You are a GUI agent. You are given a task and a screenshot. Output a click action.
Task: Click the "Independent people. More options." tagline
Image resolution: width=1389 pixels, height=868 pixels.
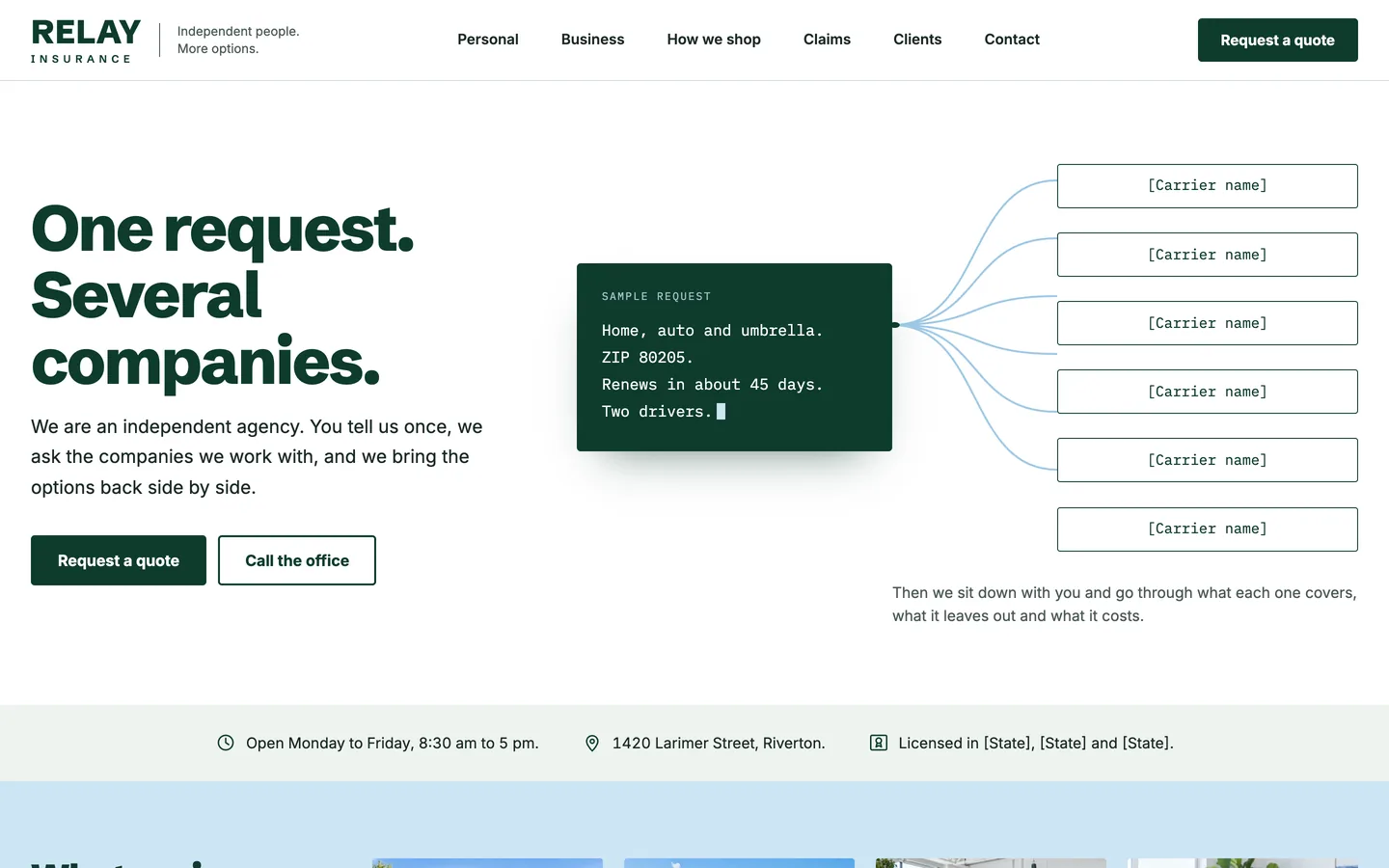(x=238, y=40)
